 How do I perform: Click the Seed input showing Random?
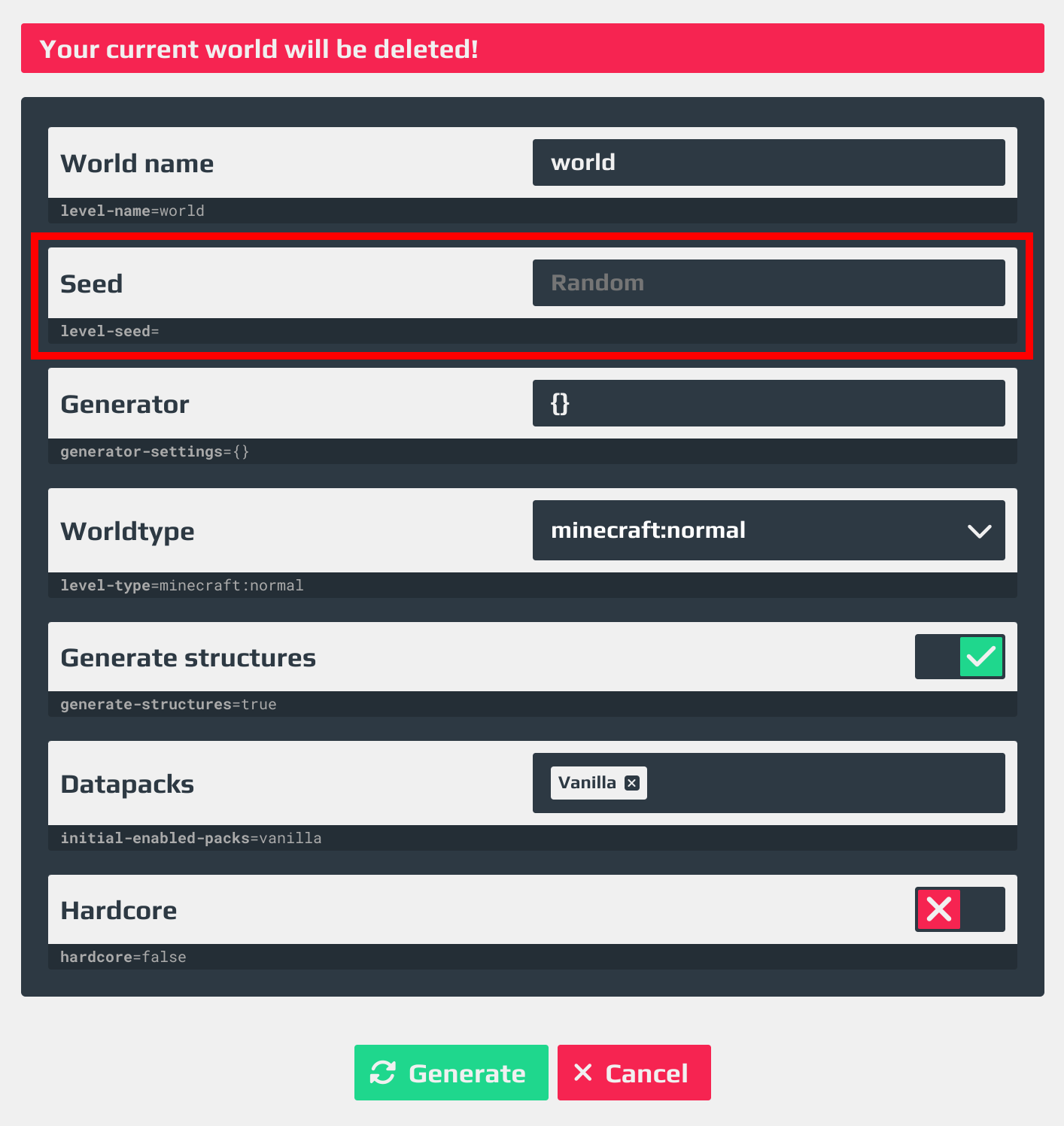[x=768, y=283]
